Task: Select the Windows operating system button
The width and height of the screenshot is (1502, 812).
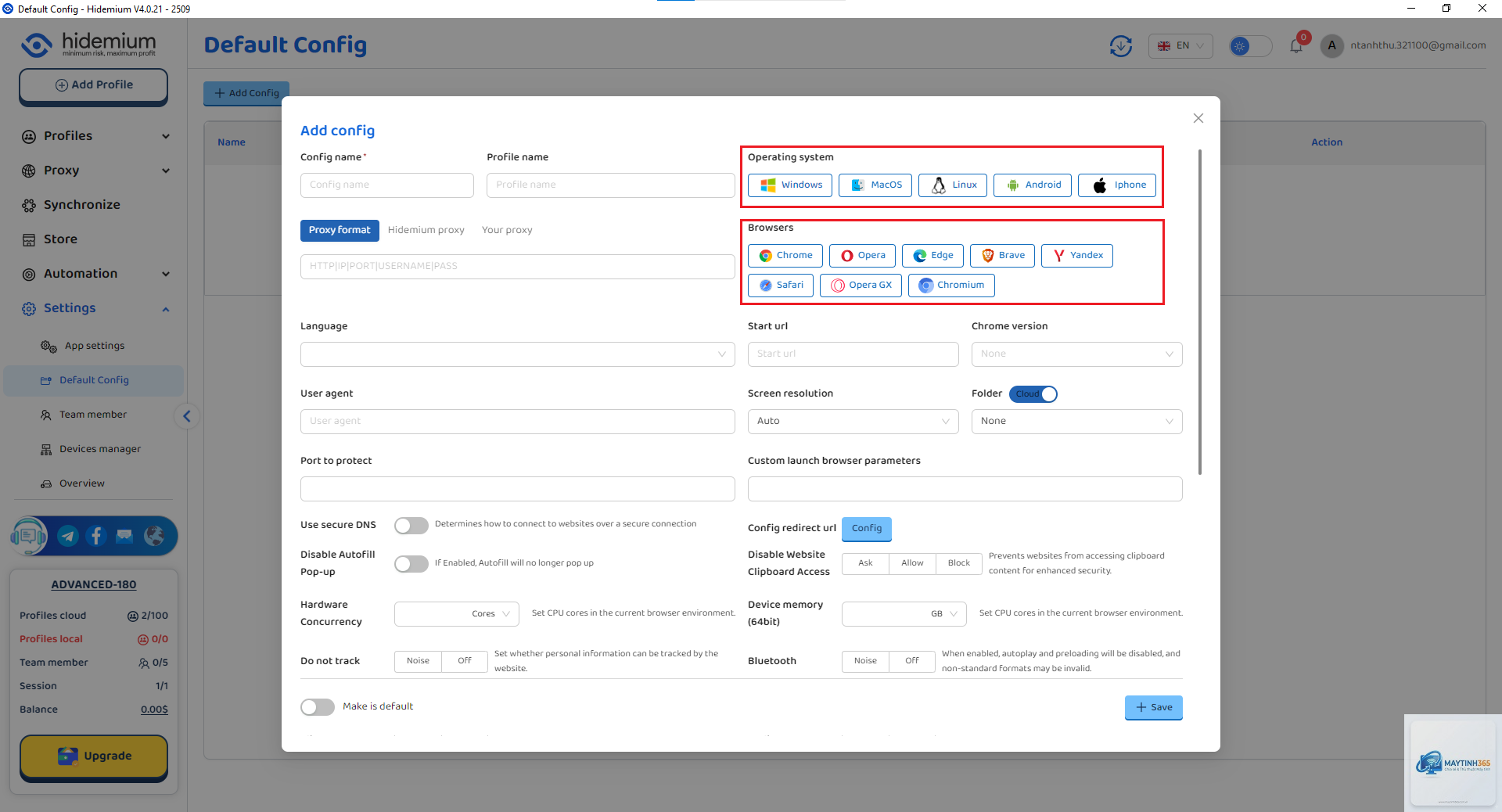Action: 790,185
